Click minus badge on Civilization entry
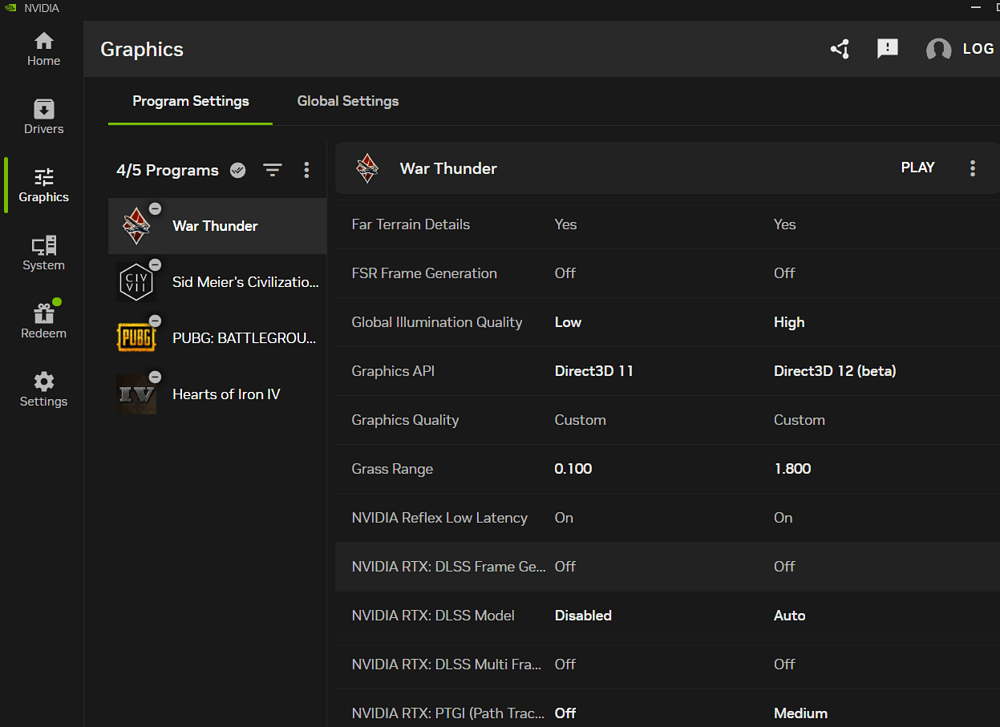Viewport: 1000px width, 727px height. click(x=155, y=265)
